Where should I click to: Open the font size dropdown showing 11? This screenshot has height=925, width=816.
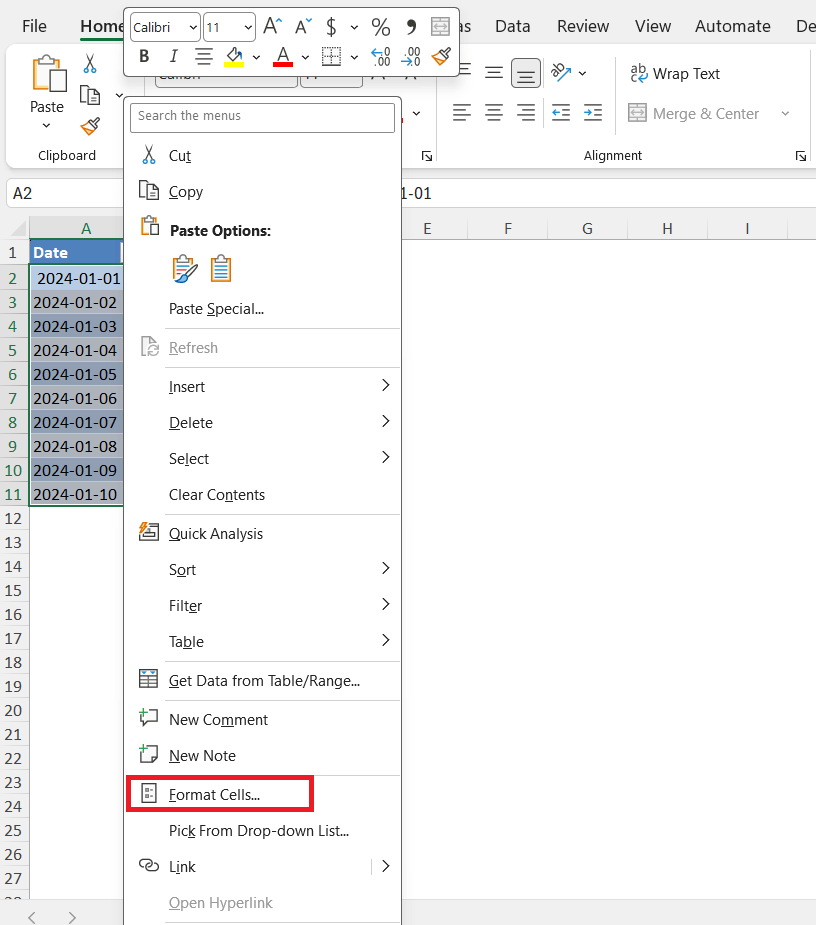pos(248,27)
